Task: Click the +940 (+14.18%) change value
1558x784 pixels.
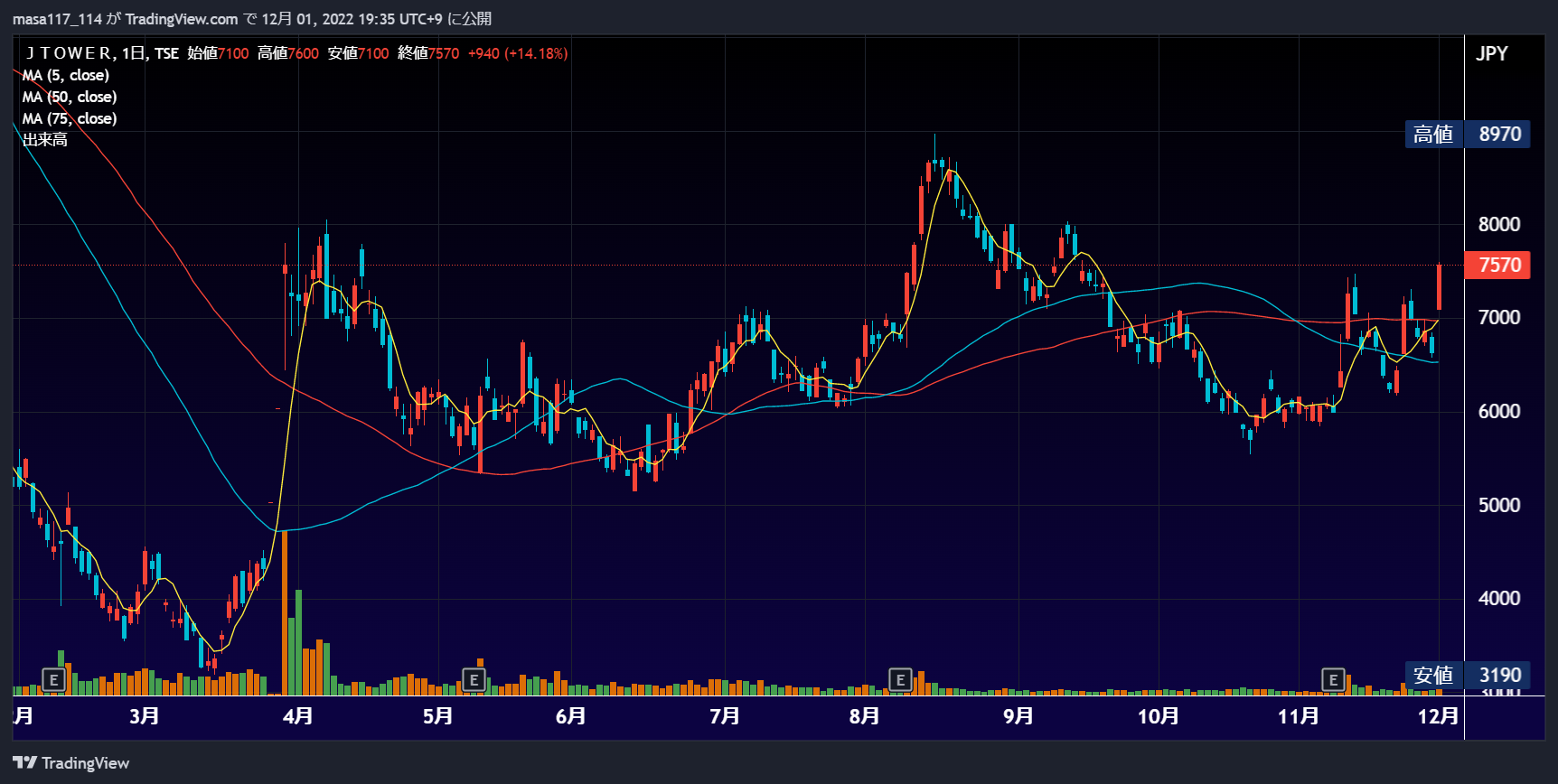Action: (518, 53)
